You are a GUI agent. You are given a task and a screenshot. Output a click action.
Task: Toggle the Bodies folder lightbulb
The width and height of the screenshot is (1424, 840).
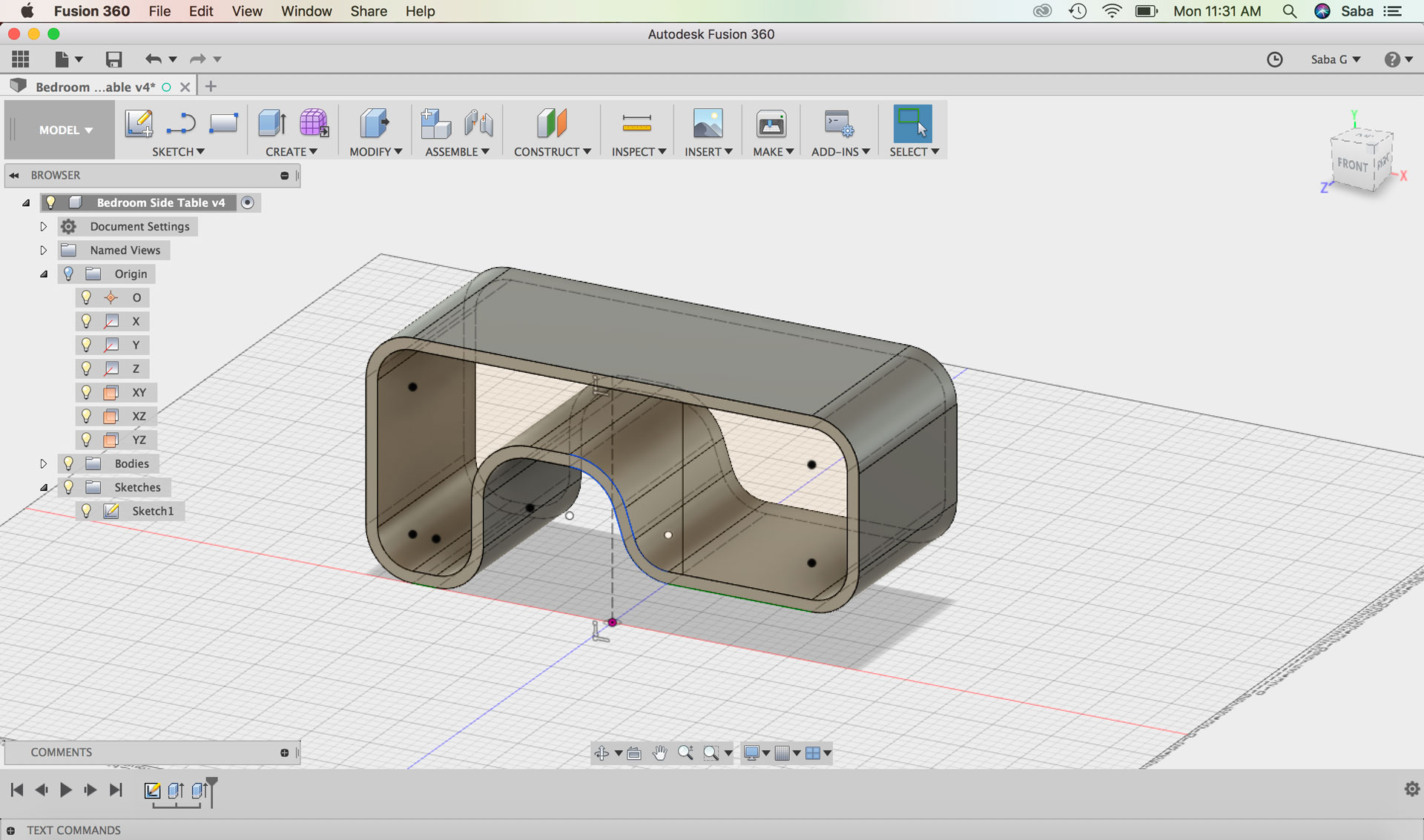(68, 463)
